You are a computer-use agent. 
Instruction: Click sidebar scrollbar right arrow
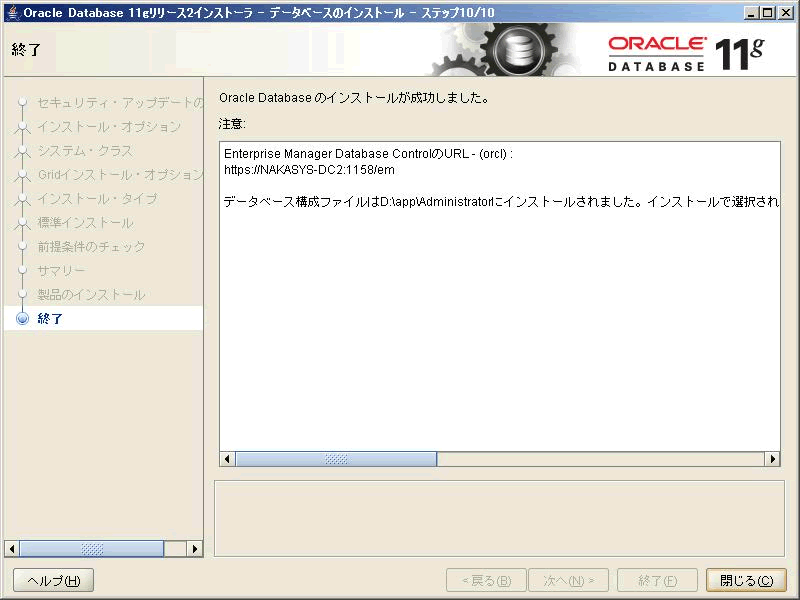195,549
